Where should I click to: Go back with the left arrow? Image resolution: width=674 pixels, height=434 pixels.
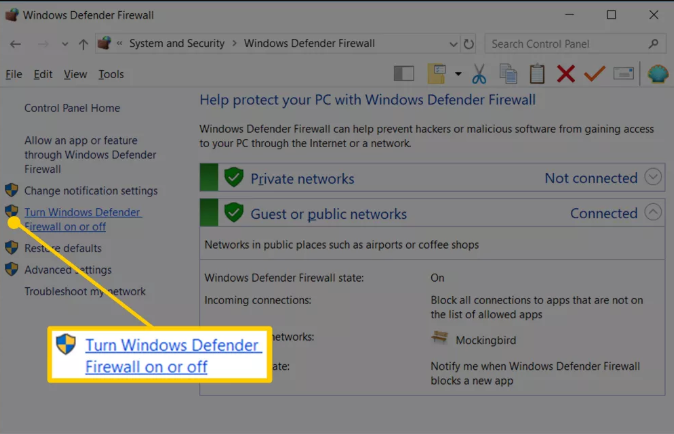pos(15,44)
